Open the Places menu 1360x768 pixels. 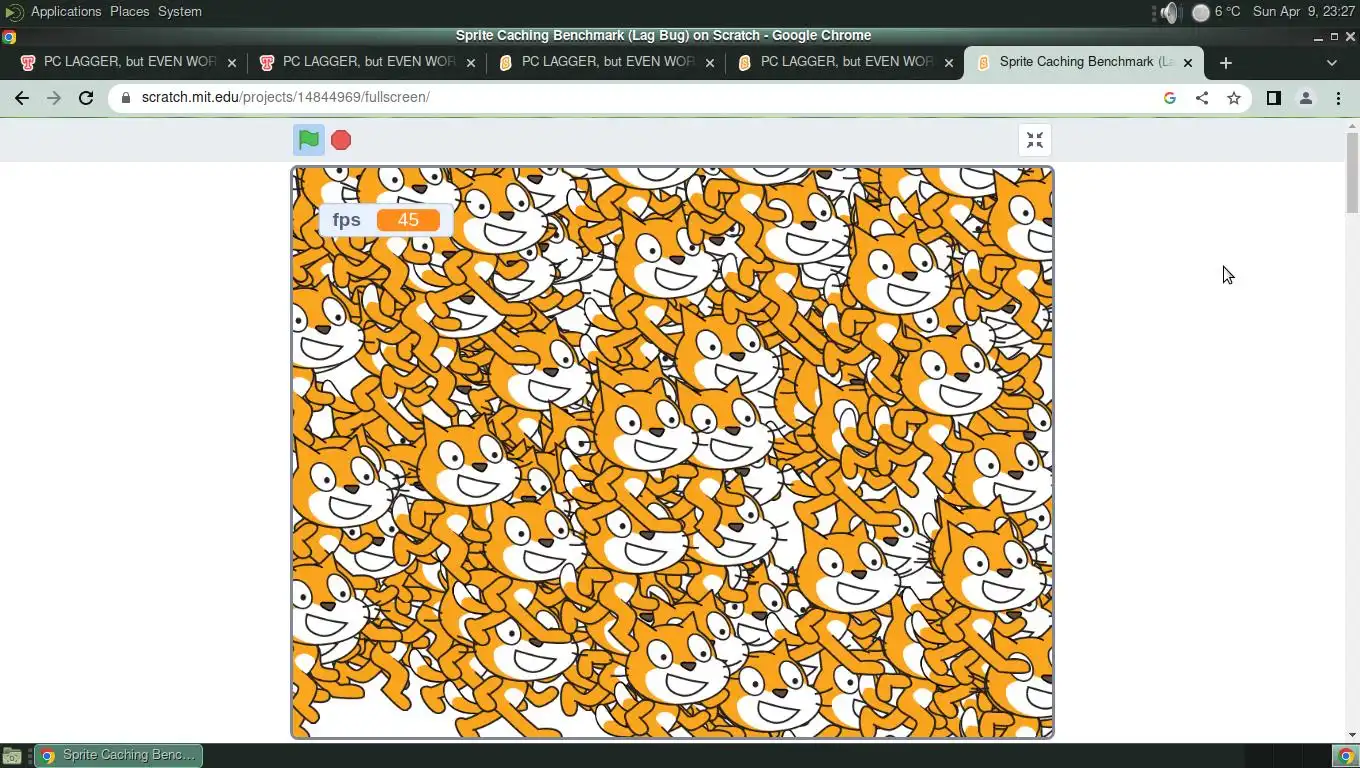[x=129, y=12]
